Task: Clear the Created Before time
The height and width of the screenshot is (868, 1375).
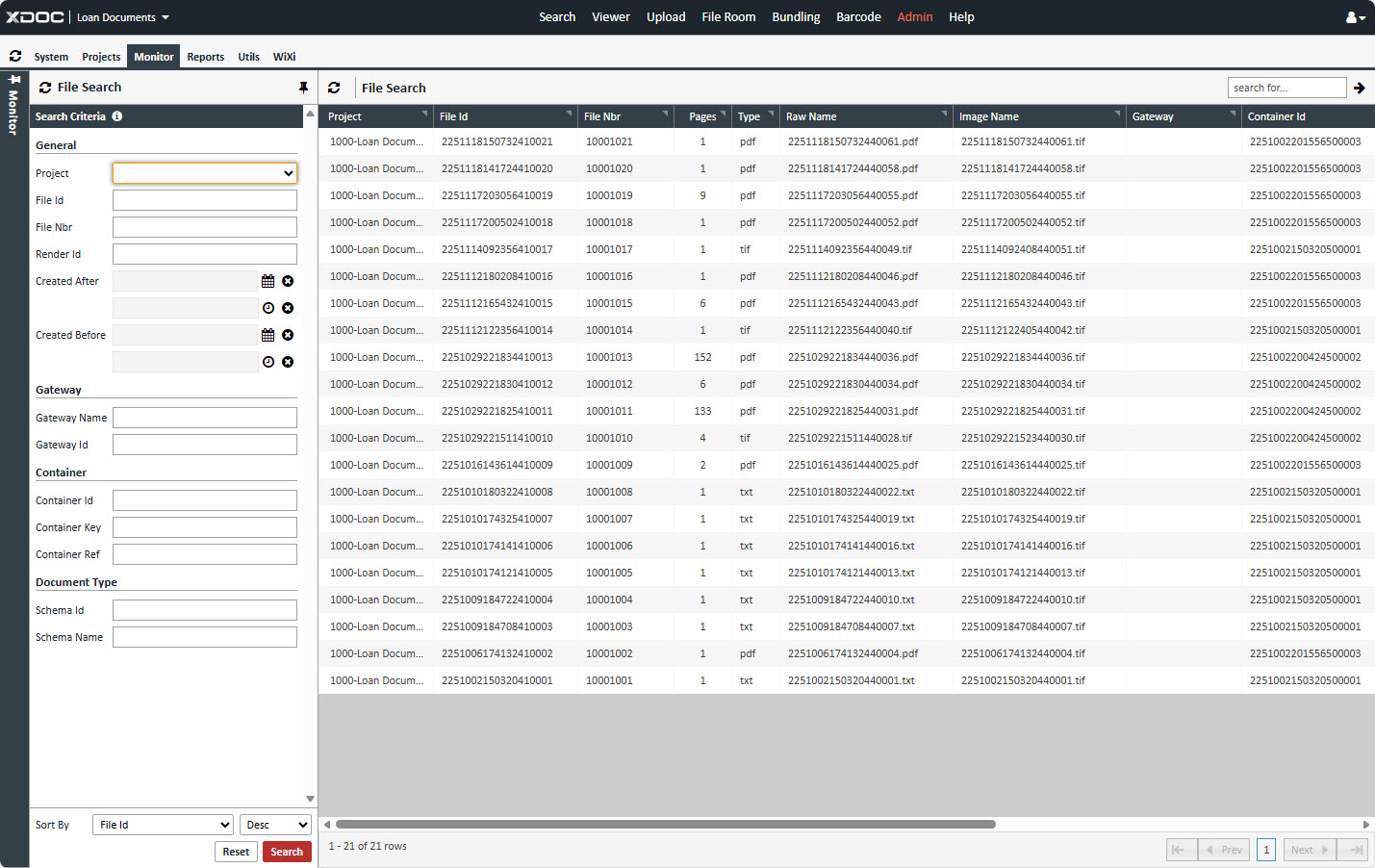Action: pos(288,362)
